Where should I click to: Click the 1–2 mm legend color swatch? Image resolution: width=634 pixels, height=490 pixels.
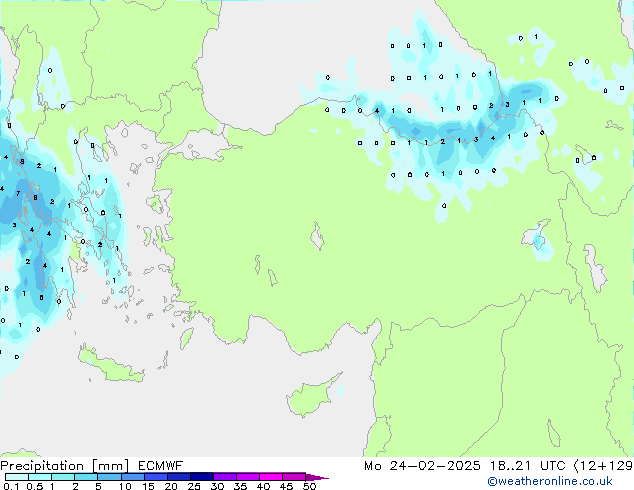point(63,477)
